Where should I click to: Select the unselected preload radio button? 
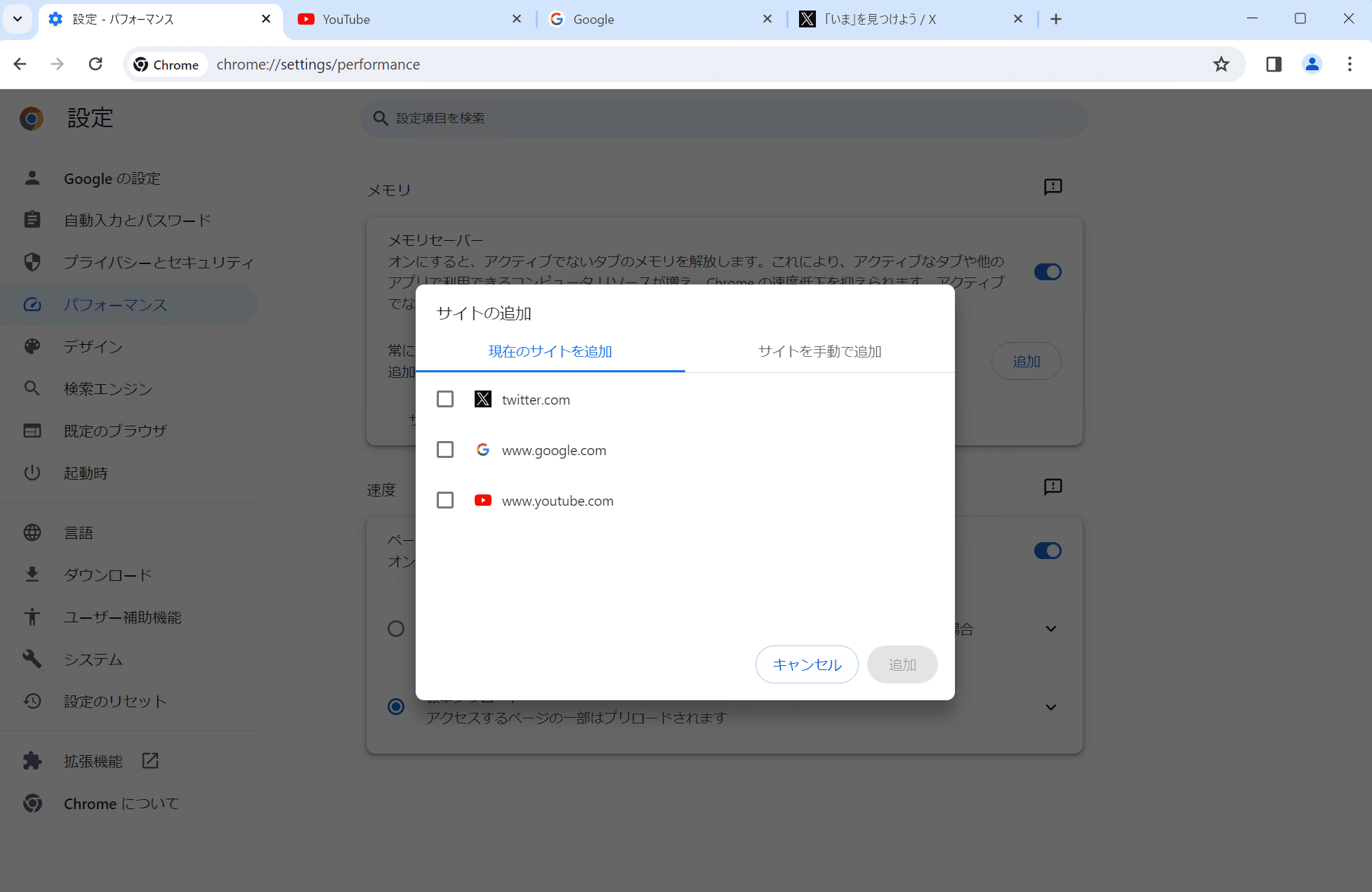click(x=396, y=629)
